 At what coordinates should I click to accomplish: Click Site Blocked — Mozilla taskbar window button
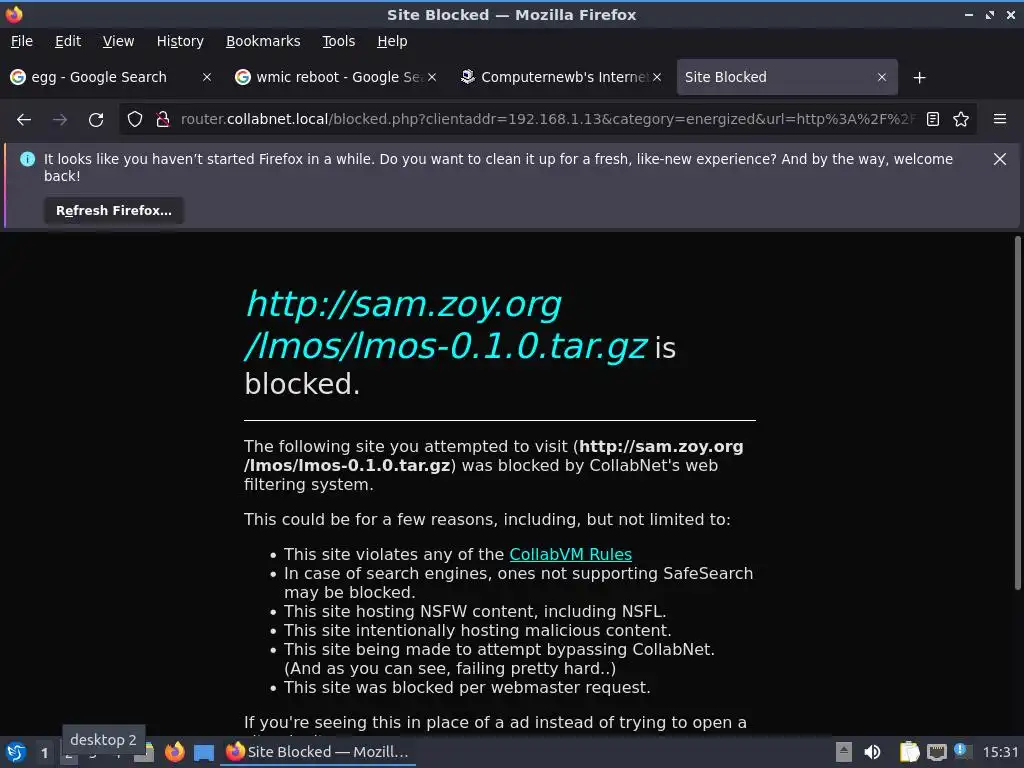pos(317,752)
